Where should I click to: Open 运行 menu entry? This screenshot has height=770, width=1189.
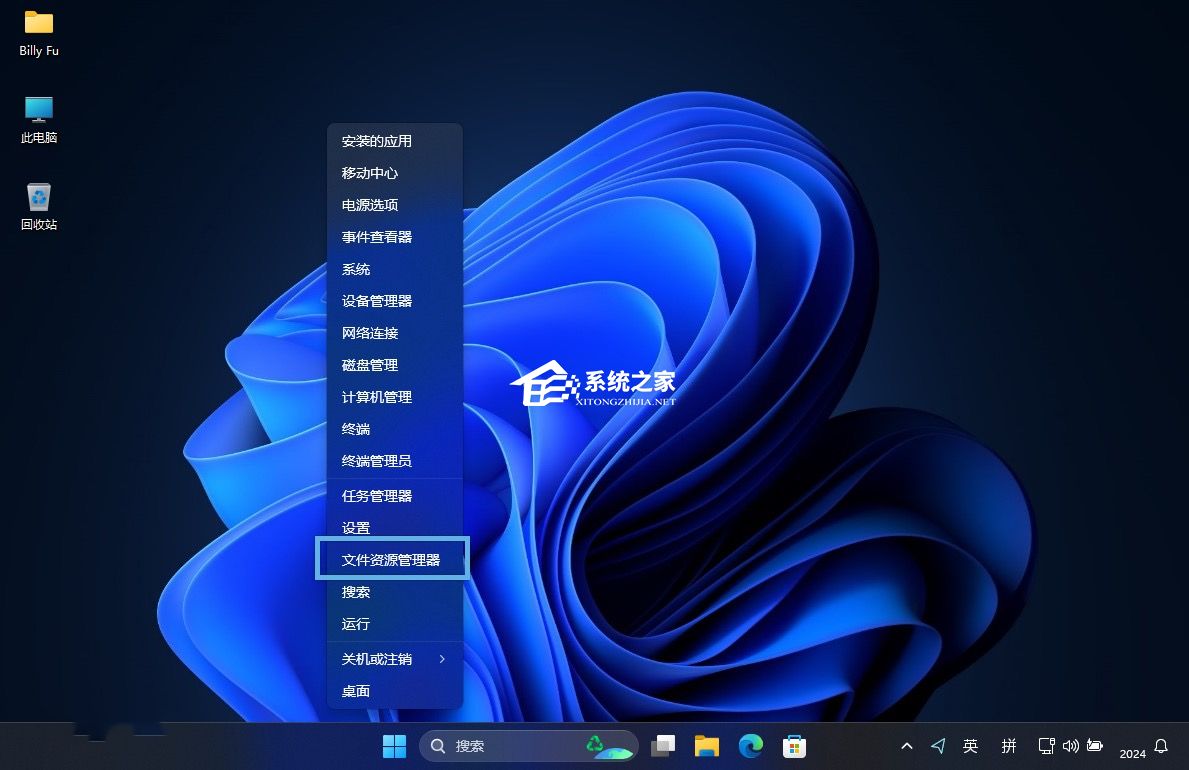tap(394, 624)
